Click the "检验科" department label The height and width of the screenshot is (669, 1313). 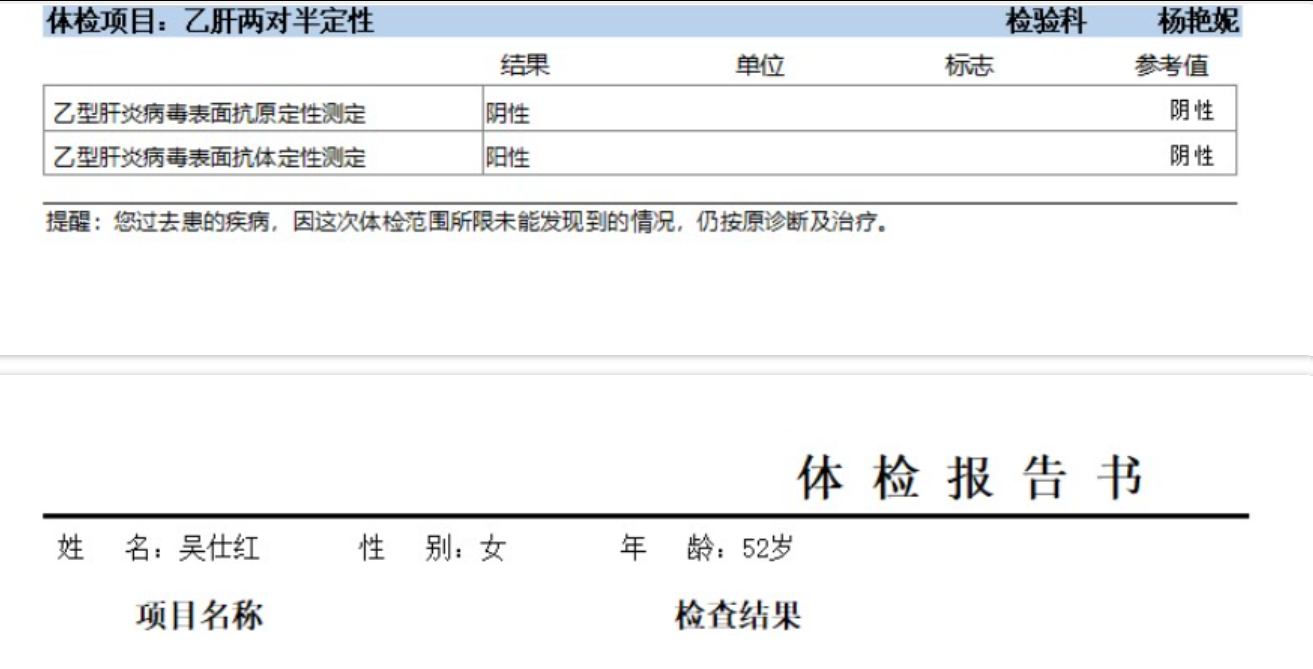(1045, 21)
